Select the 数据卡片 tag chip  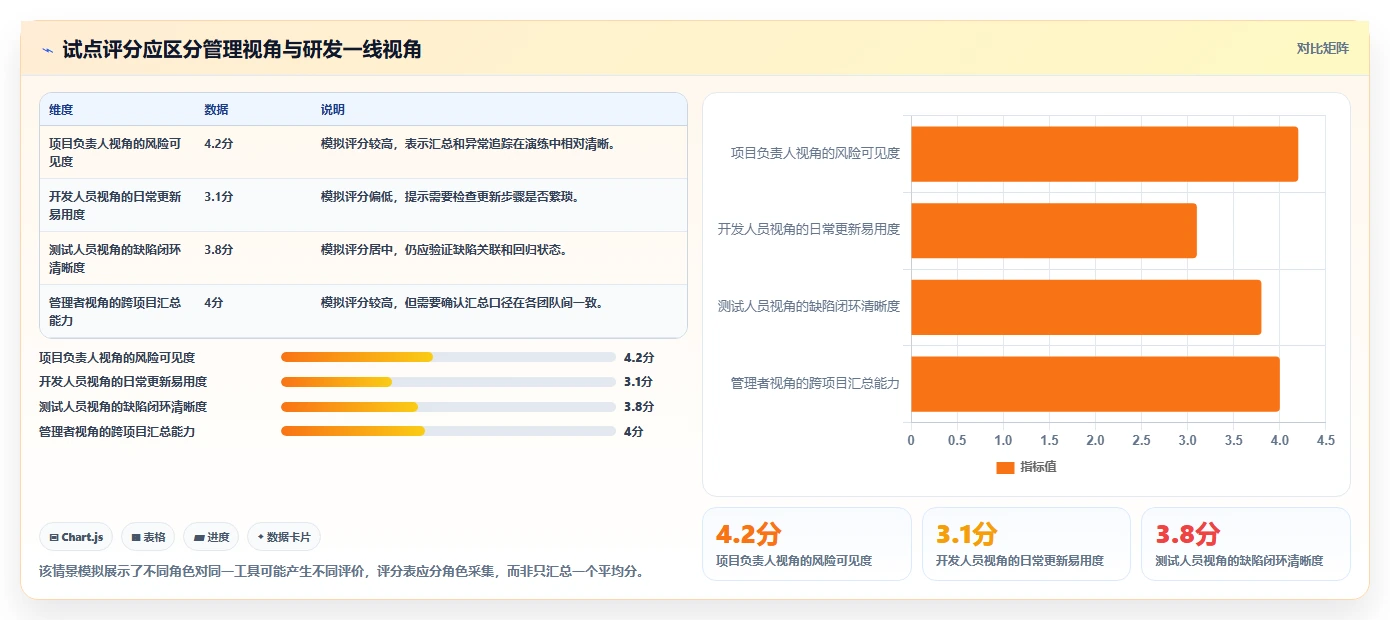[284, 537]
